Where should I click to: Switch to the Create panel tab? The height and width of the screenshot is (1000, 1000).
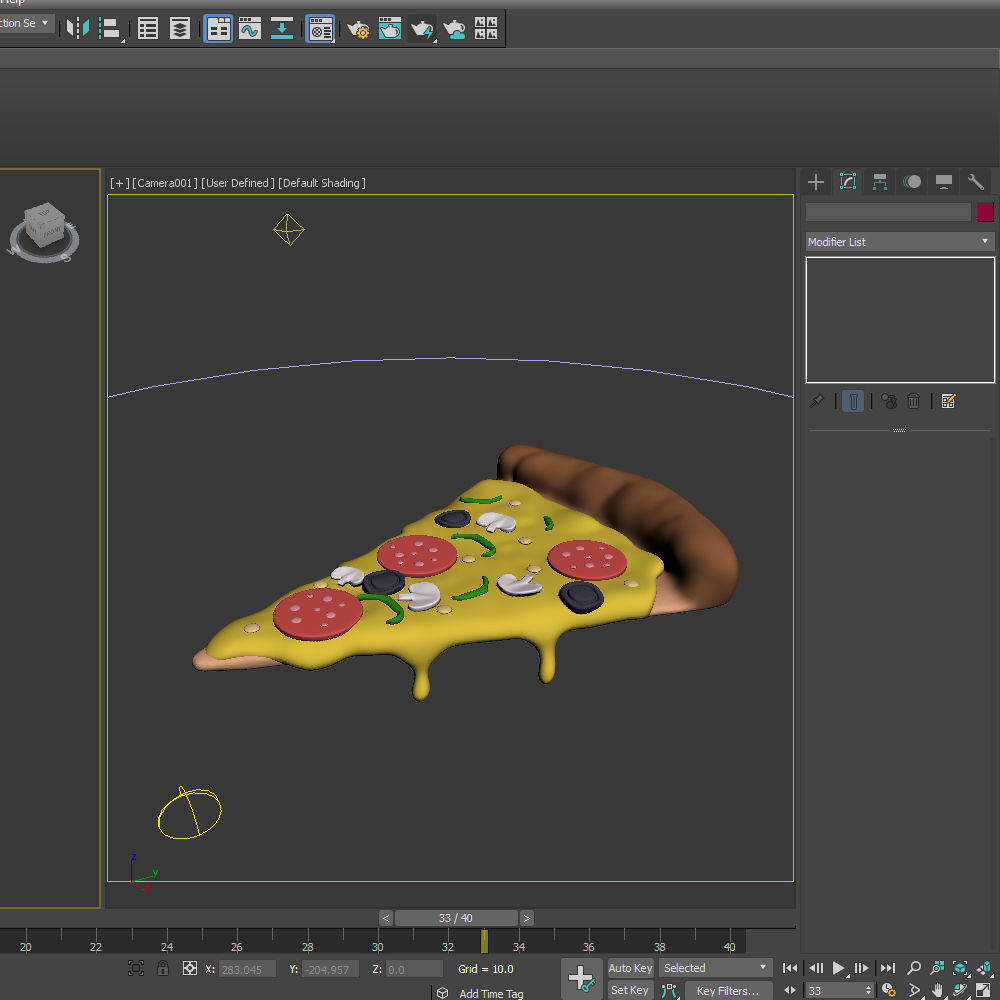coord(816,182)
